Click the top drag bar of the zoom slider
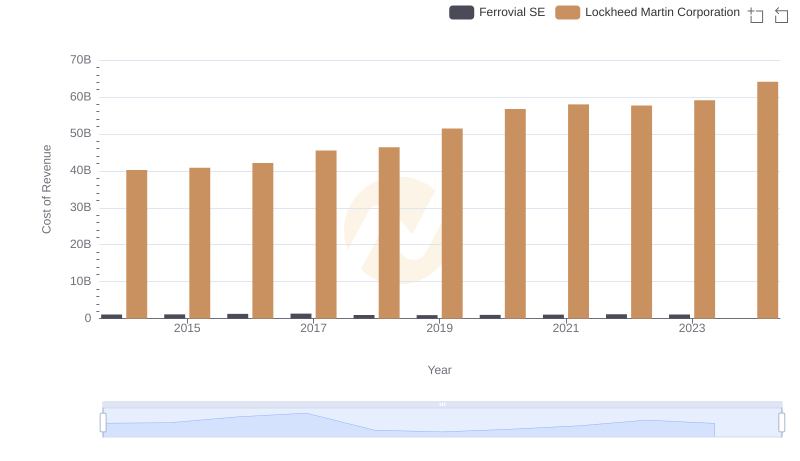This screenshot has width=800, height=461. [442, 404]
